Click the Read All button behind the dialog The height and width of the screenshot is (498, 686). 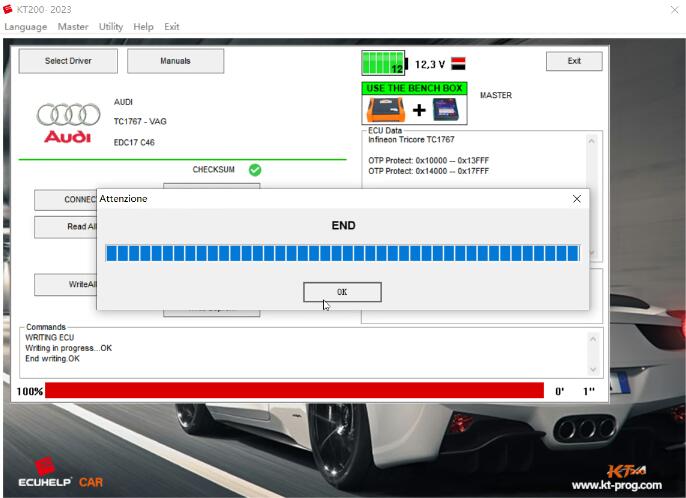66,227
